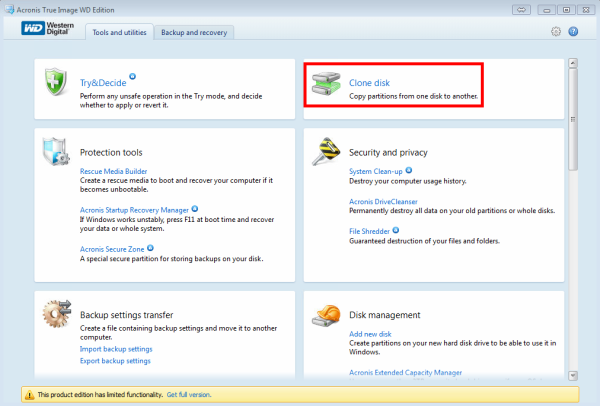600x406 pixels.
Task: Click 'Guaranteed destruction of your files' text
Action: (424, 241)
